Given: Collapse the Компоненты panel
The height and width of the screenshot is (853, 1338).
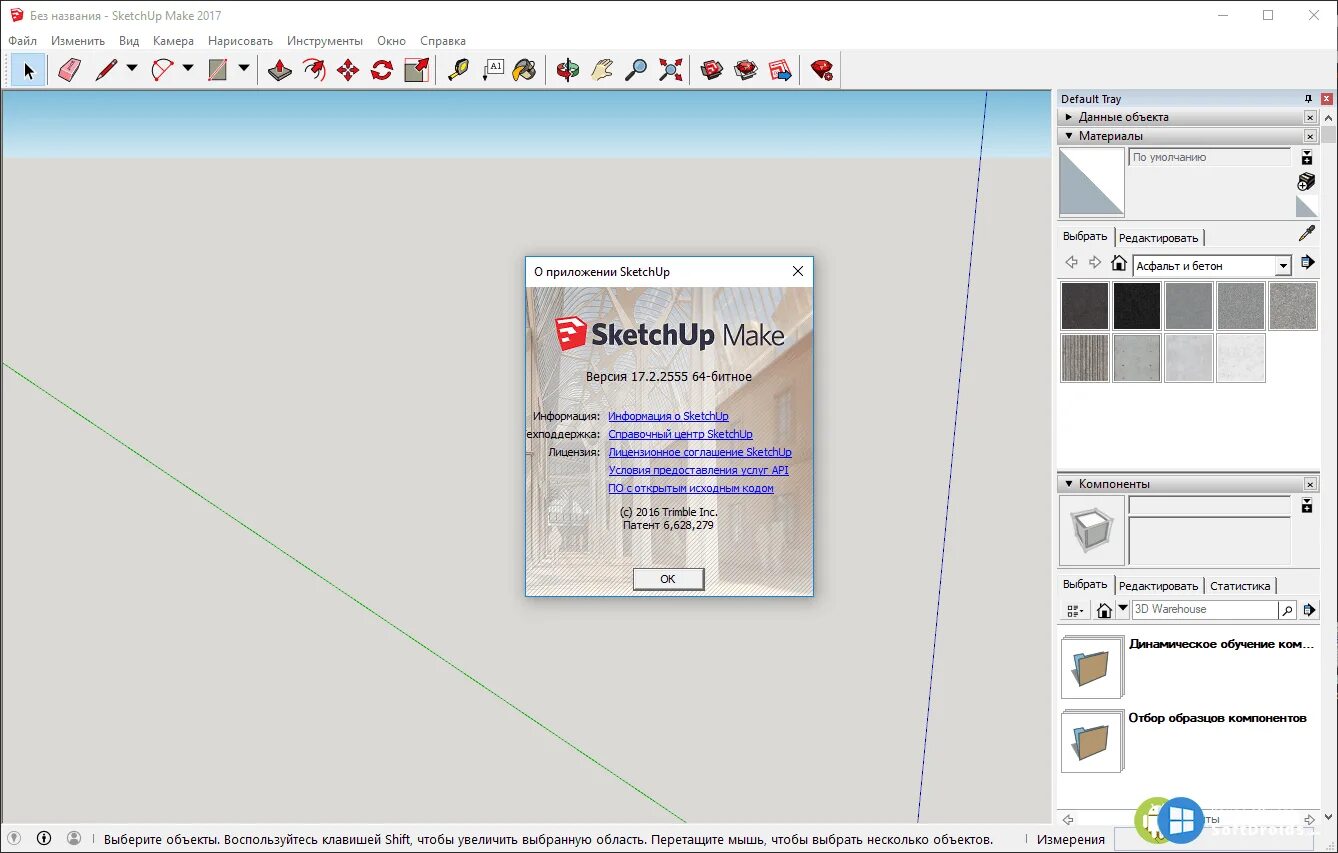Looking at the screenshot, I should point(1189,484).
